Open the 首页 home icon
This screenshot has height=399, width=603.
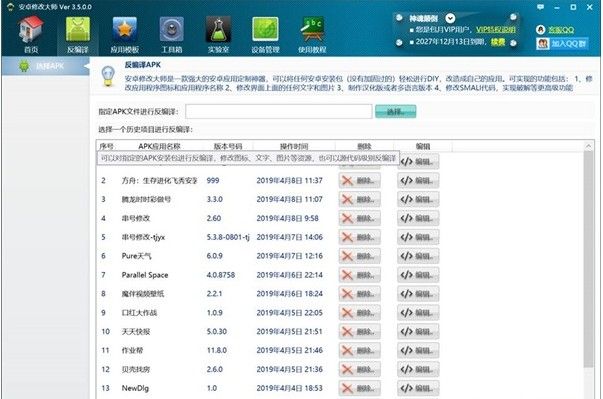(x=31, y=34)
